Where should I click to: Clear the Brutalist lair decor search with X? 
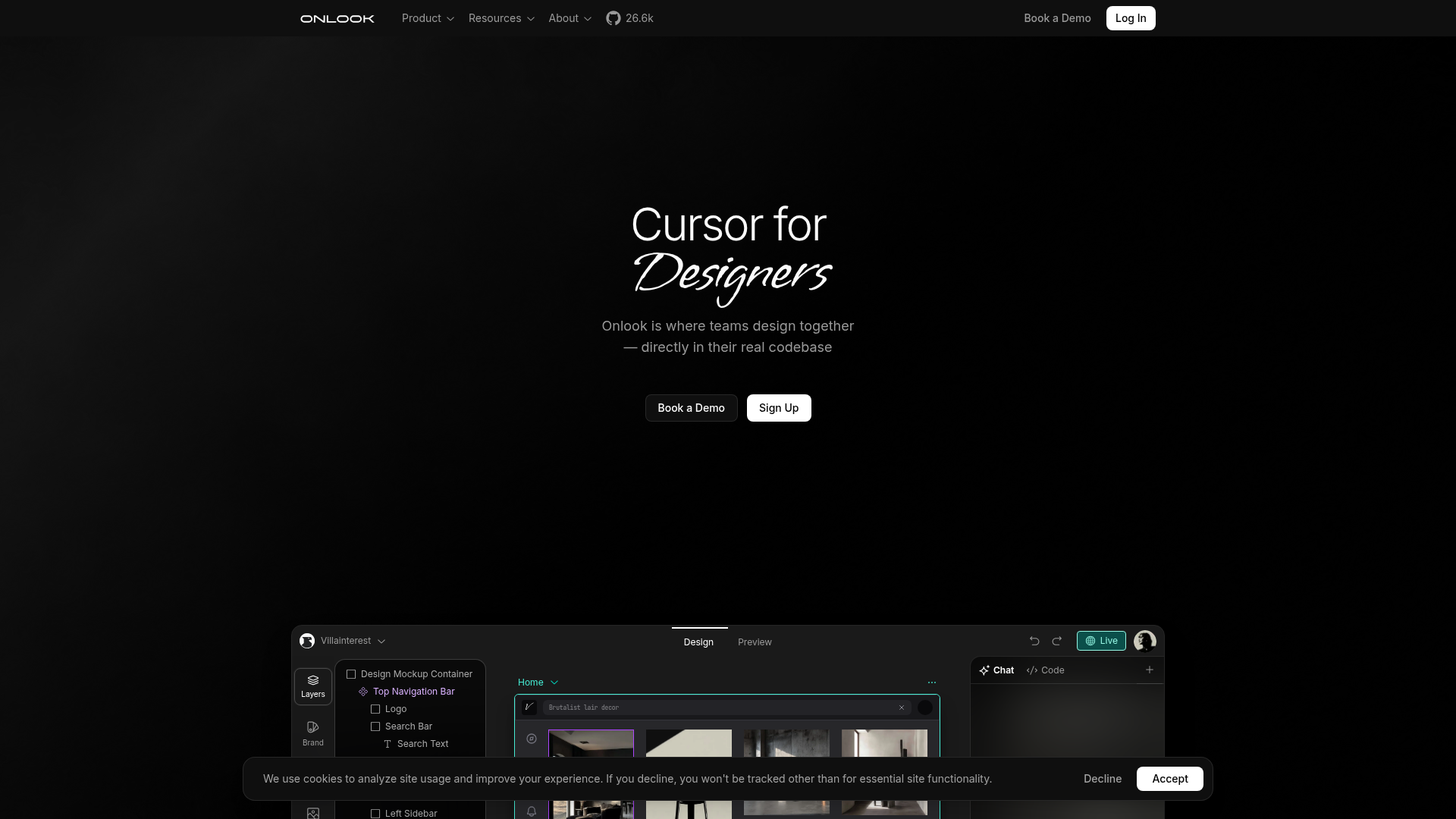pos(902,708)
